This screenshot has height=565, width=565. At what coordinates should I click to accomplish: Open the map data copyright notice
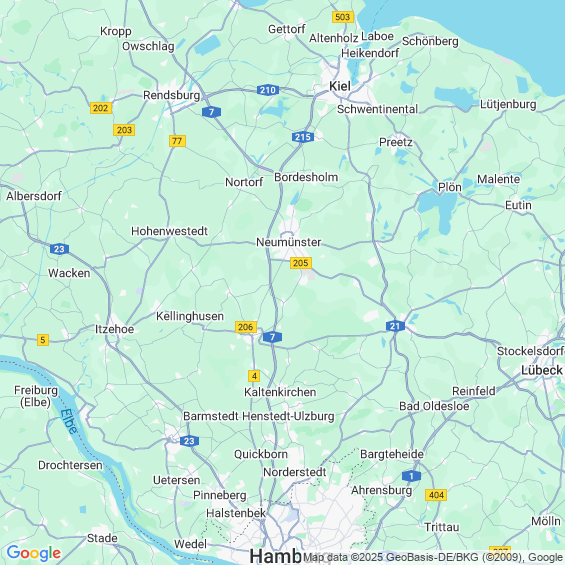[x=433, y=557]
